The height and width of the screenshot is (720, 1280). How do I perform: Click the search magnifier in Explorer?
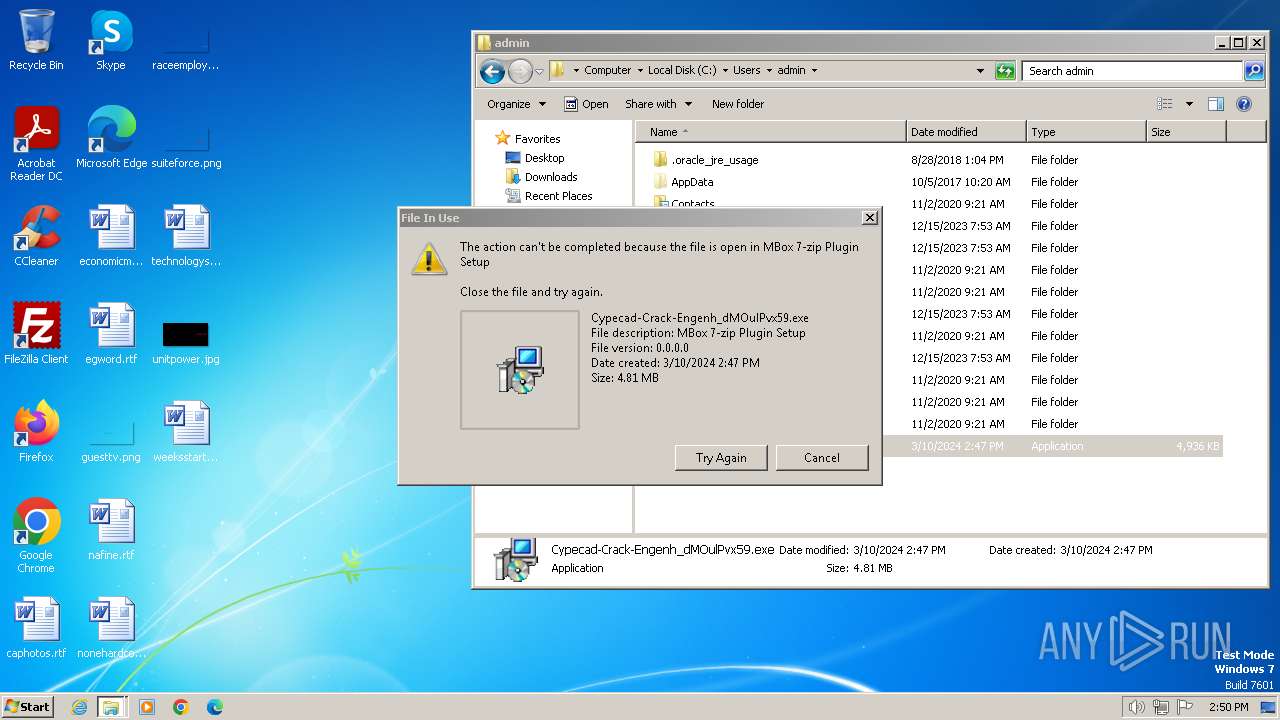[x=1254, y=71]
